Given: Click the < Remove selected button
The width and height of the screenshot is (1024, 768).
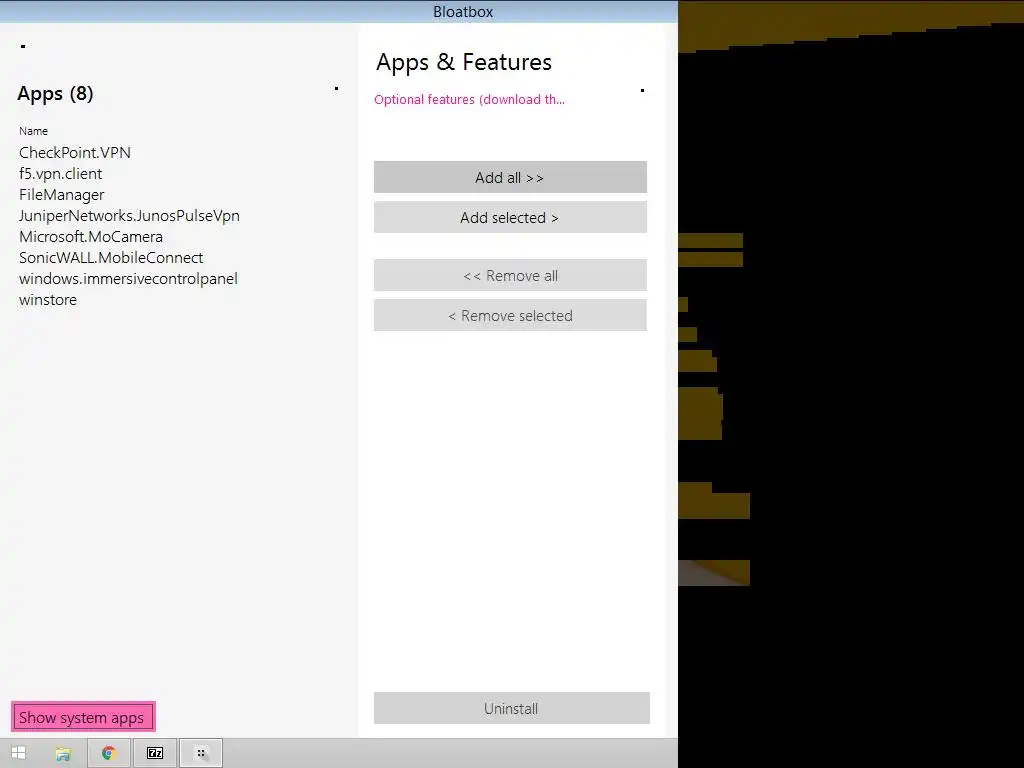Looking at the screenshot, I should tap(510, 315).
